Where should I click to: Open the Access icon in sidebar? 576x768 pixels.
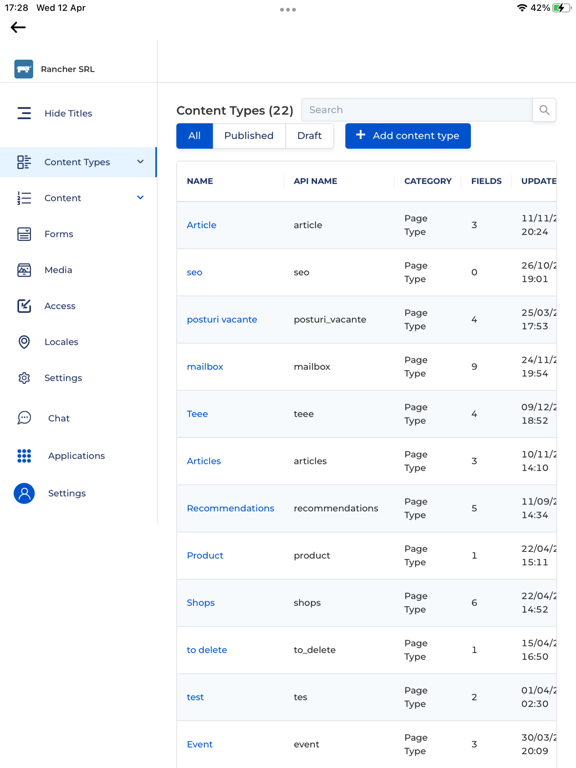pyautogui.click(x=24, y=306)
